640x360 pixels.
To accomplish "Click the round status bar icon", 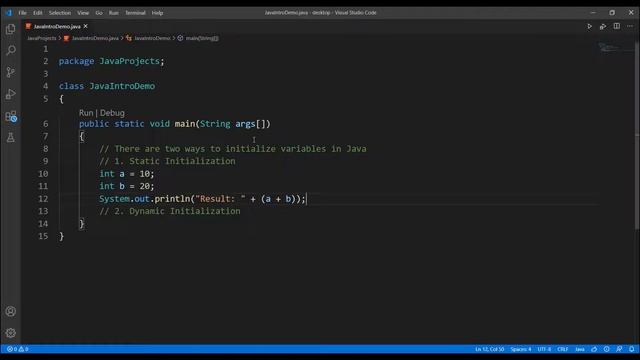I will [607, 349].
